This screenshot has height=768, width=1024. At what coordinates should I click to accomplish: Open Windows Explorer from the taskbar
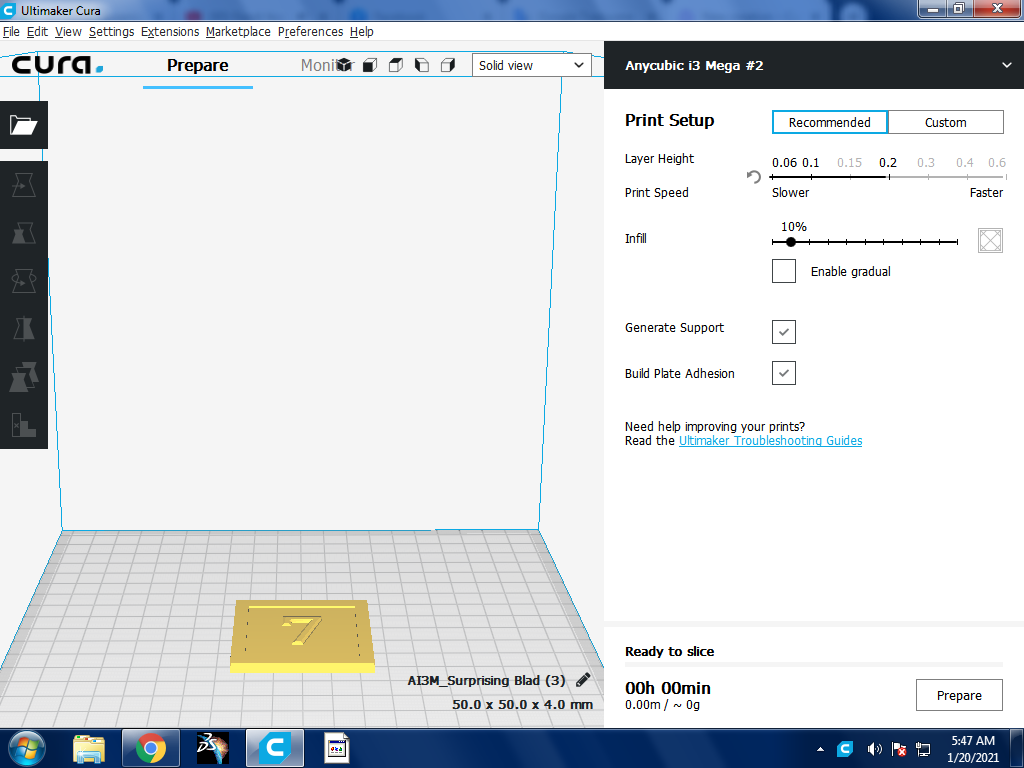pyautogui.click(x=89, y=748)
